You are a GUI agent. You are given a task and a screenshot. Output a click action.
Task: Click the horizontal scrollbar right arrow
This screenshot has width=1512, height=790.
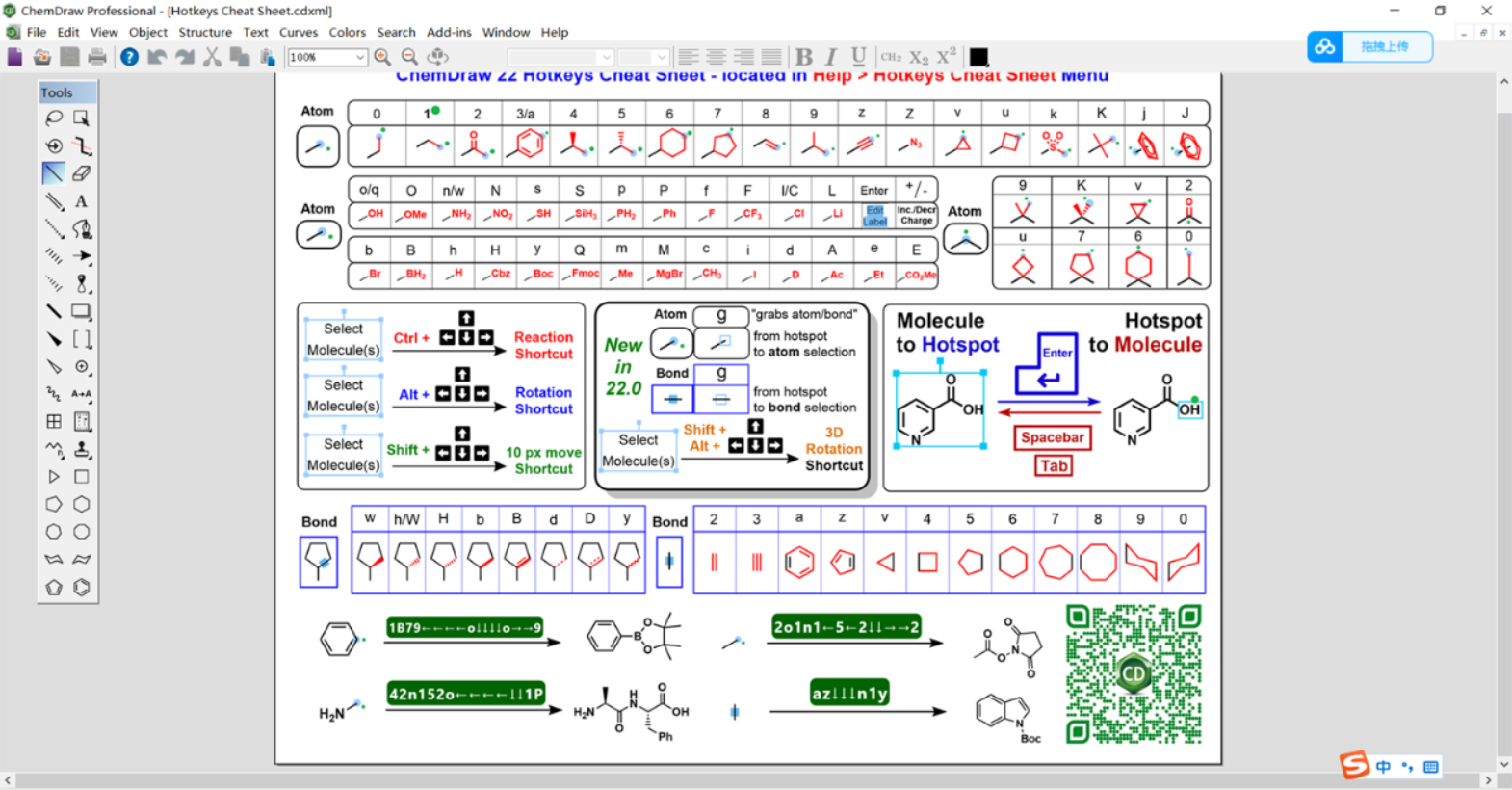click(1488, 780)
